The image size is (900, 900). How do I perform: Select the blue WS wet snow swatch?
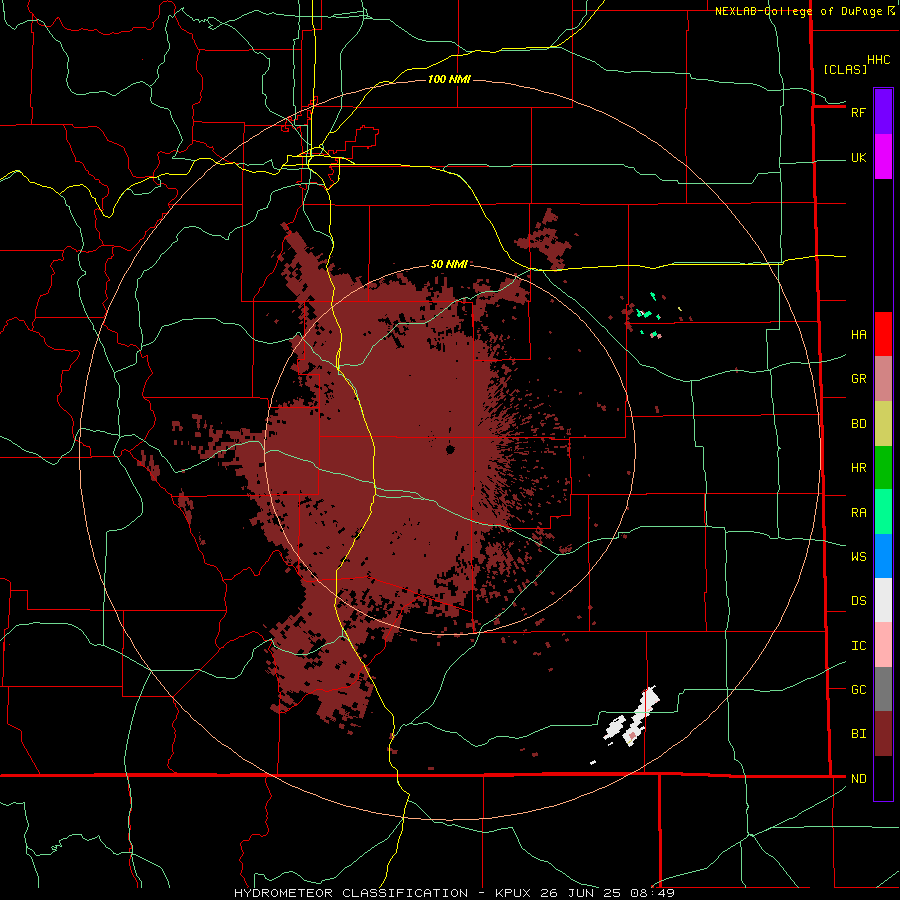883,556
